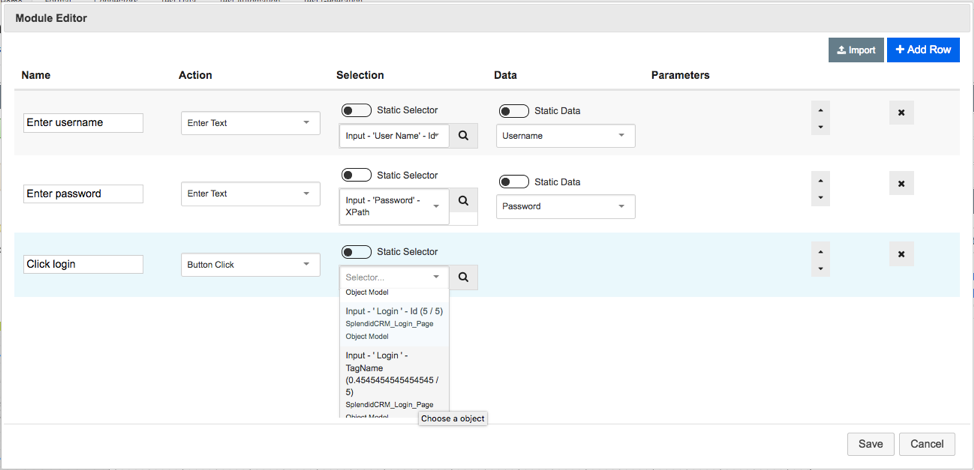Image resolution: width=974 pixels, height=470 pixels.
Task: Move Click login row down
Action: pyautogui.click(x=821, y=269)
